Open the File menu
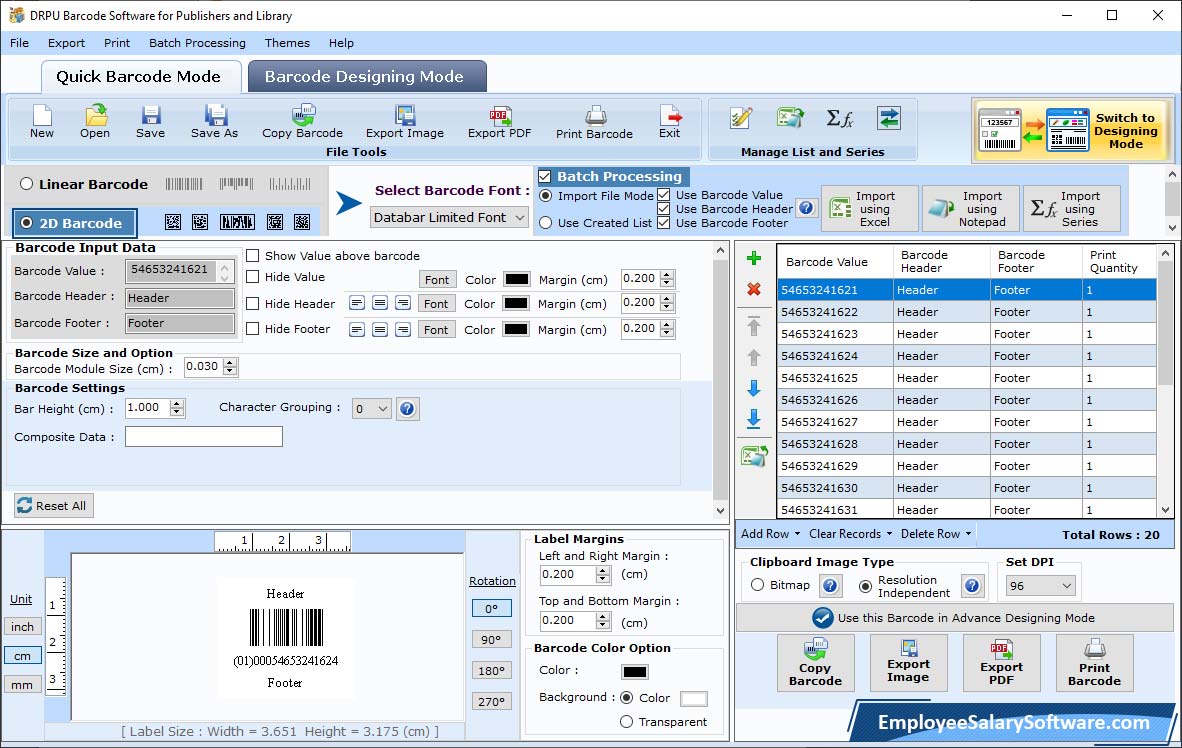The width and height of the screenshot is (1182, 748). 20,43
